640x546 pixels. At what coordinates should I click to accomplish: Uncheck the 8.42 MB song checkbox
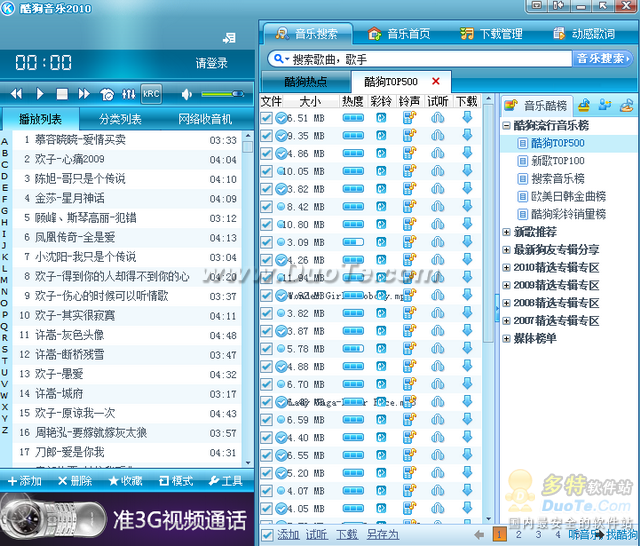pos(267,206)
